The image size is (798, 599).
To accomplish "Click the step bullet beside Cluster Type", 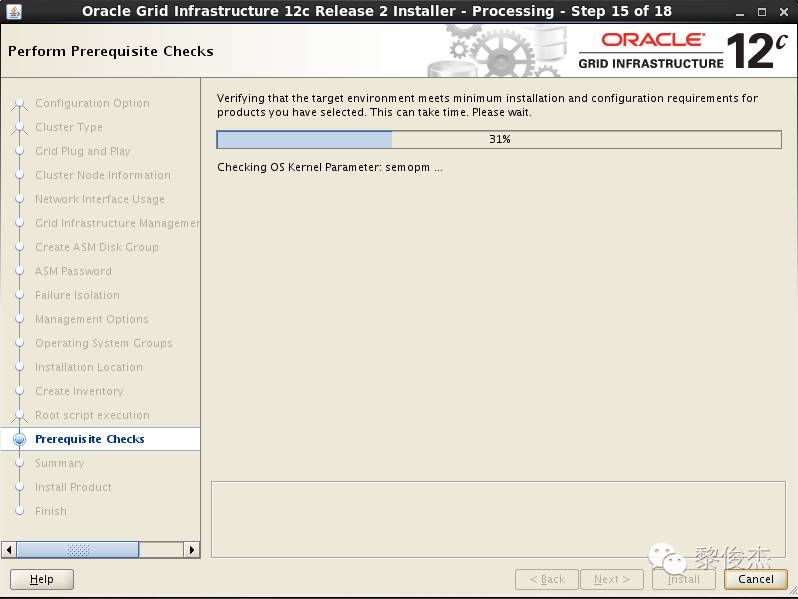I will [19, 127].
